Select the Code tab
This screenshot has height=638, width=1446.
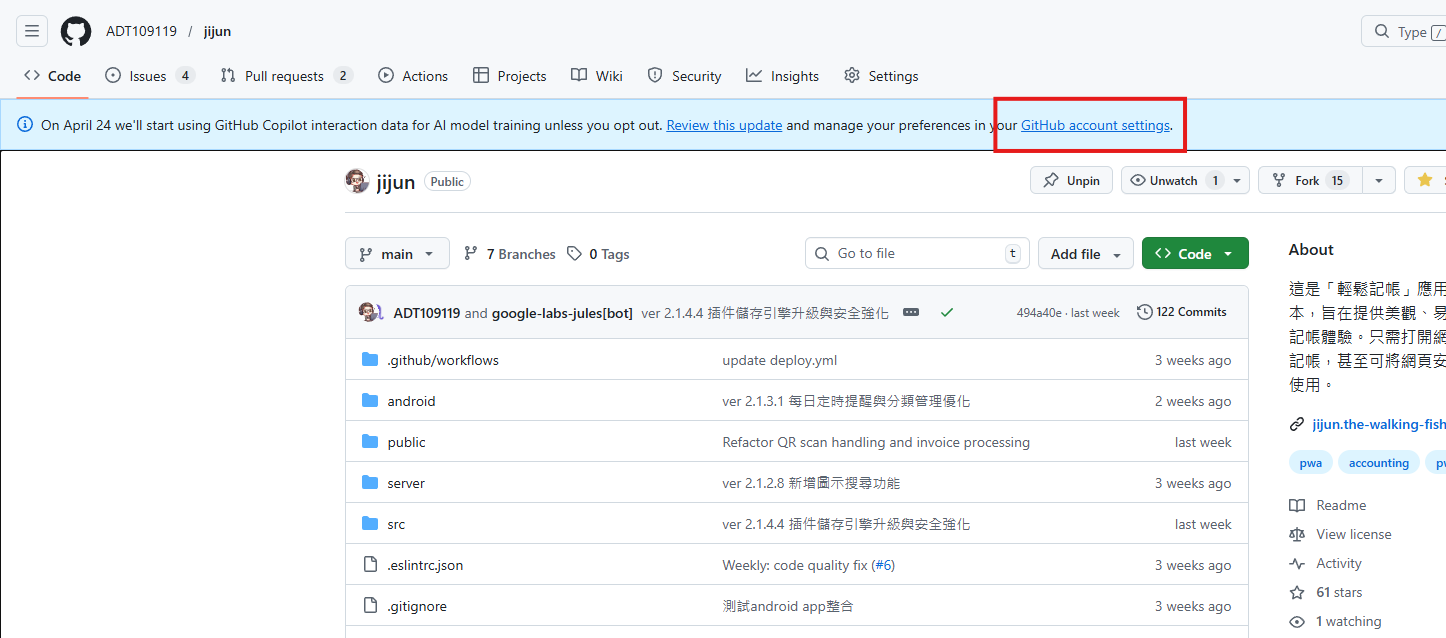[52, 76]
